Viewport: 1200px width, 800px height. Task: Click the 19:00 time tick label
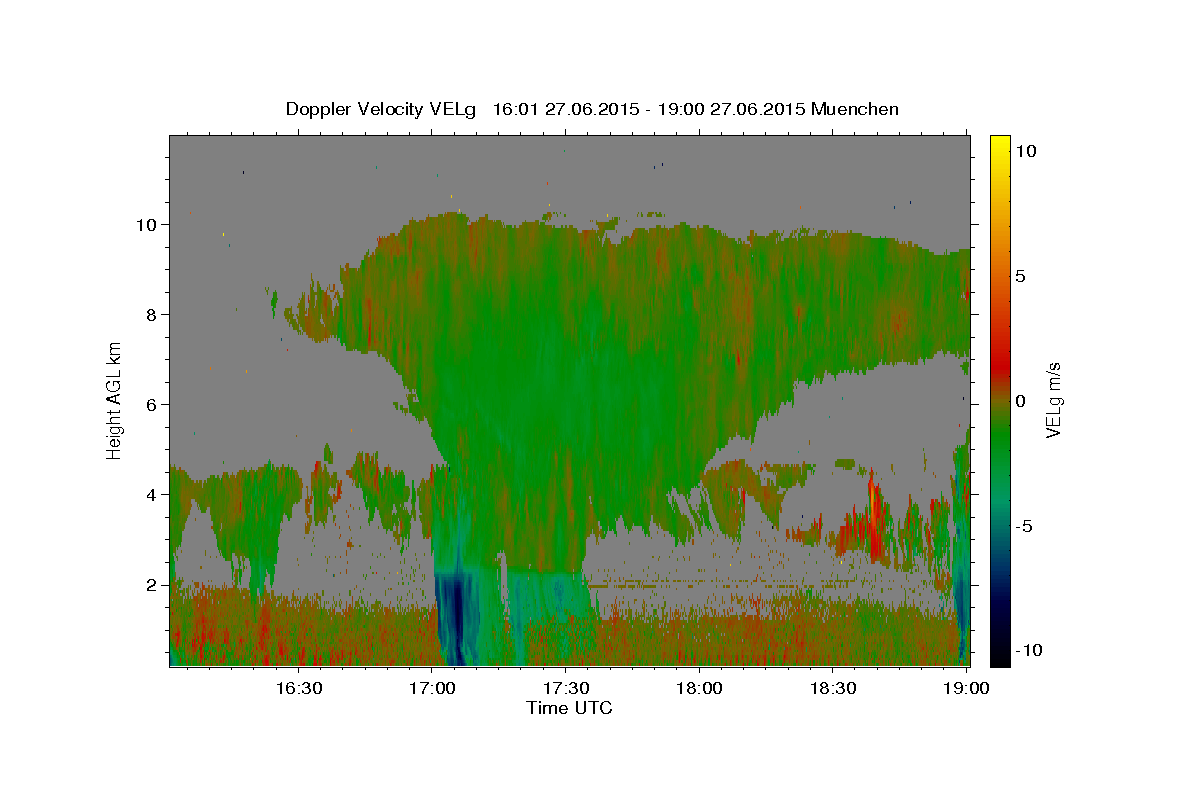click(x=966, y=688)
